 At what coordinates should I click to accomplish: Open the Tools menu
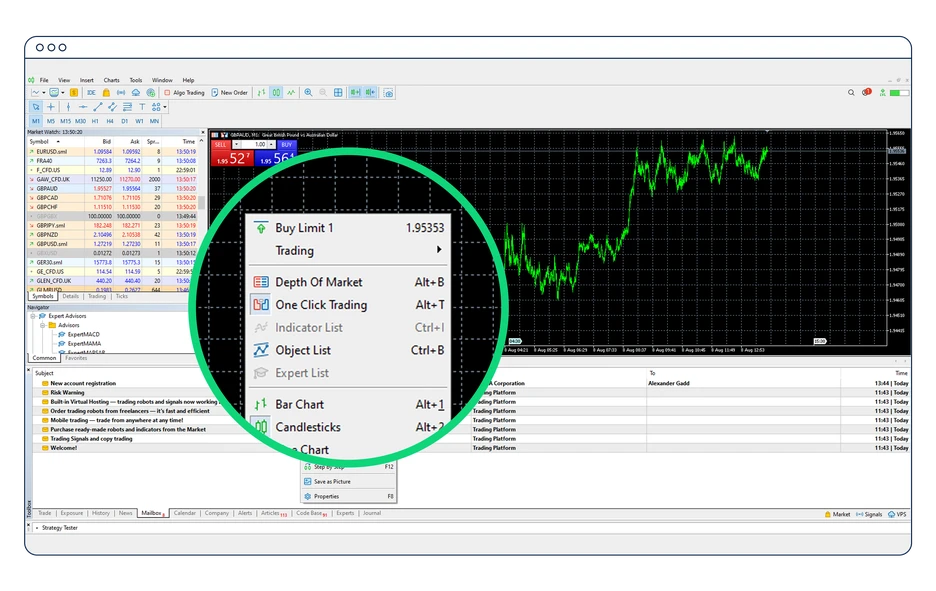tap(136, 80)
